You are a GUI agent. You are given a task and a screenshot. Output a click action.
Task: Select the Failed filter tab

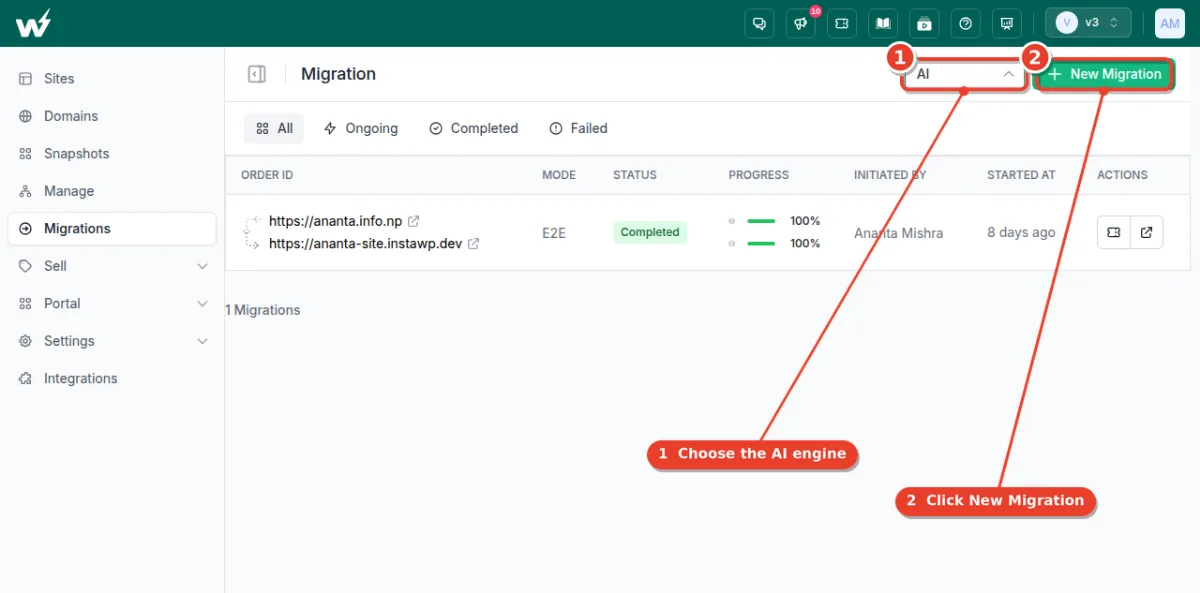pos(578,128)
